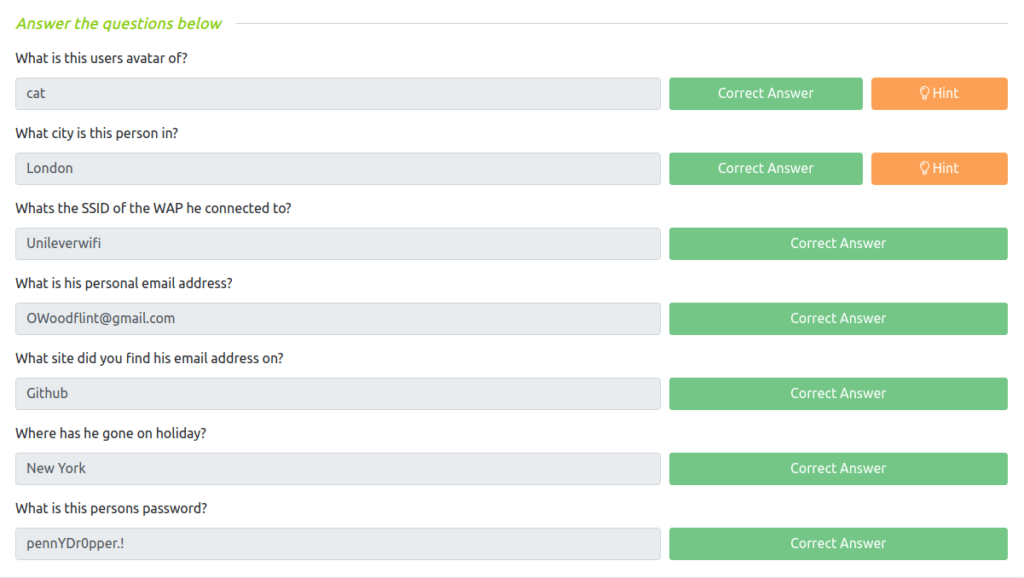Open the Hint for the avatar question
1024x578 pixels.
click(x=939, y=93)
